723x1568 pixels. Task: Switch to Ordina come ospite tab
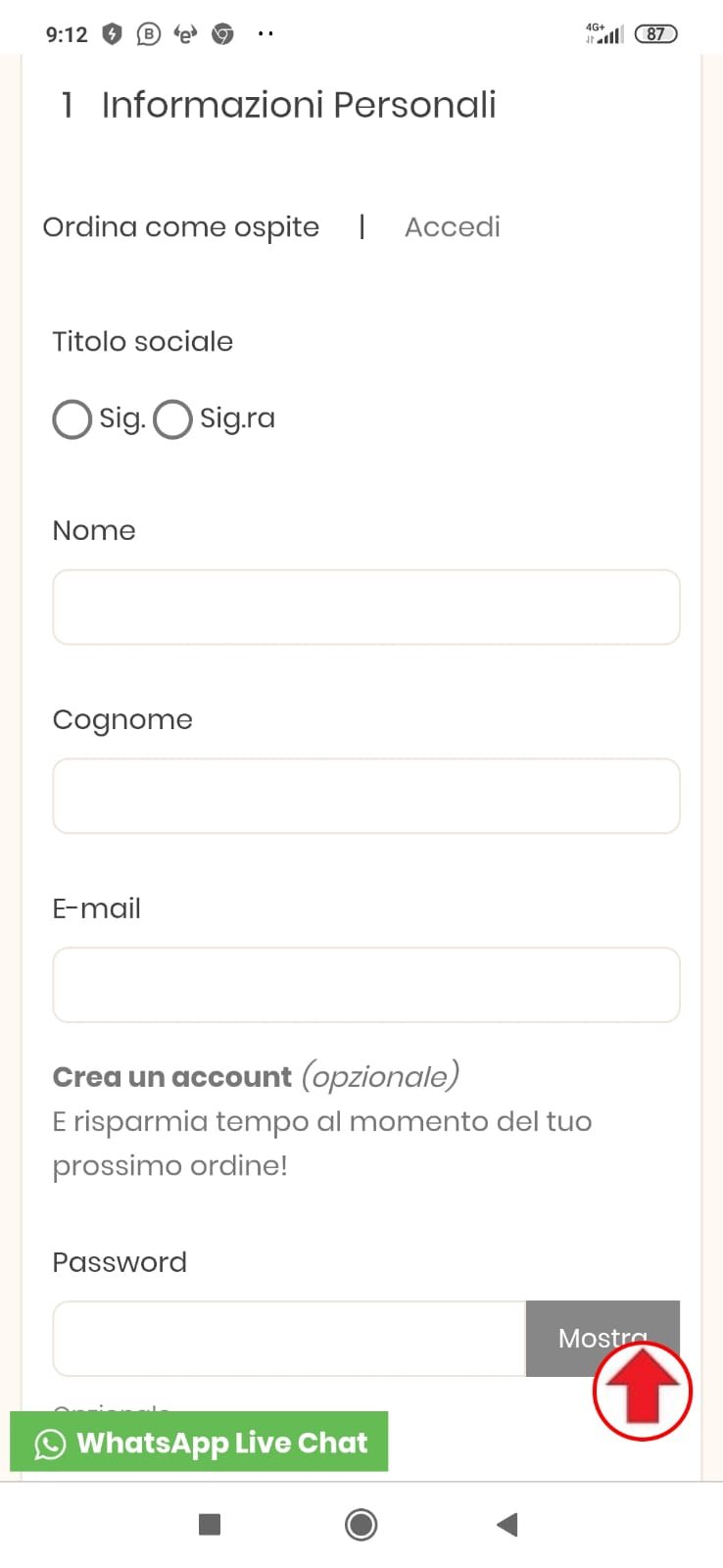click(x=181, y=227)
